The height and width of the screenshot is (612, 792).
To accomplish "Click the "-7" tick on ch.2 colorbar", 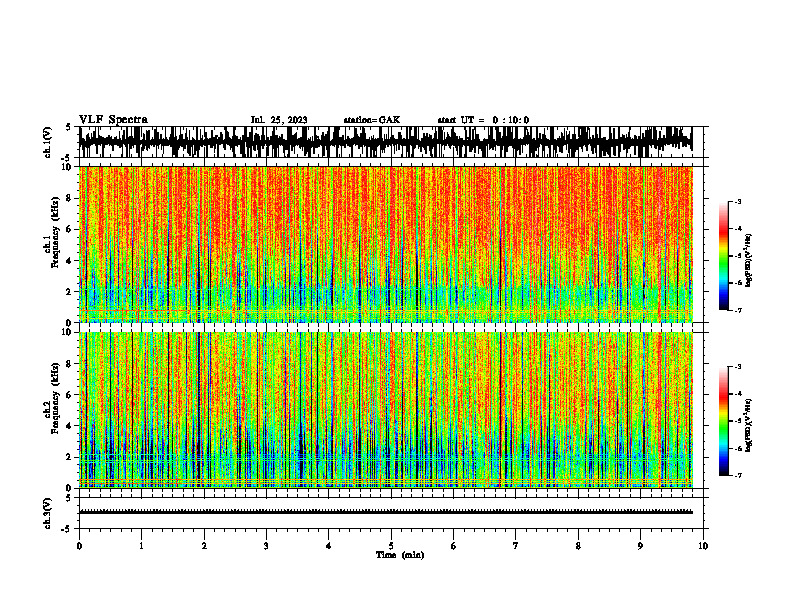I will (x=738, y=476).
